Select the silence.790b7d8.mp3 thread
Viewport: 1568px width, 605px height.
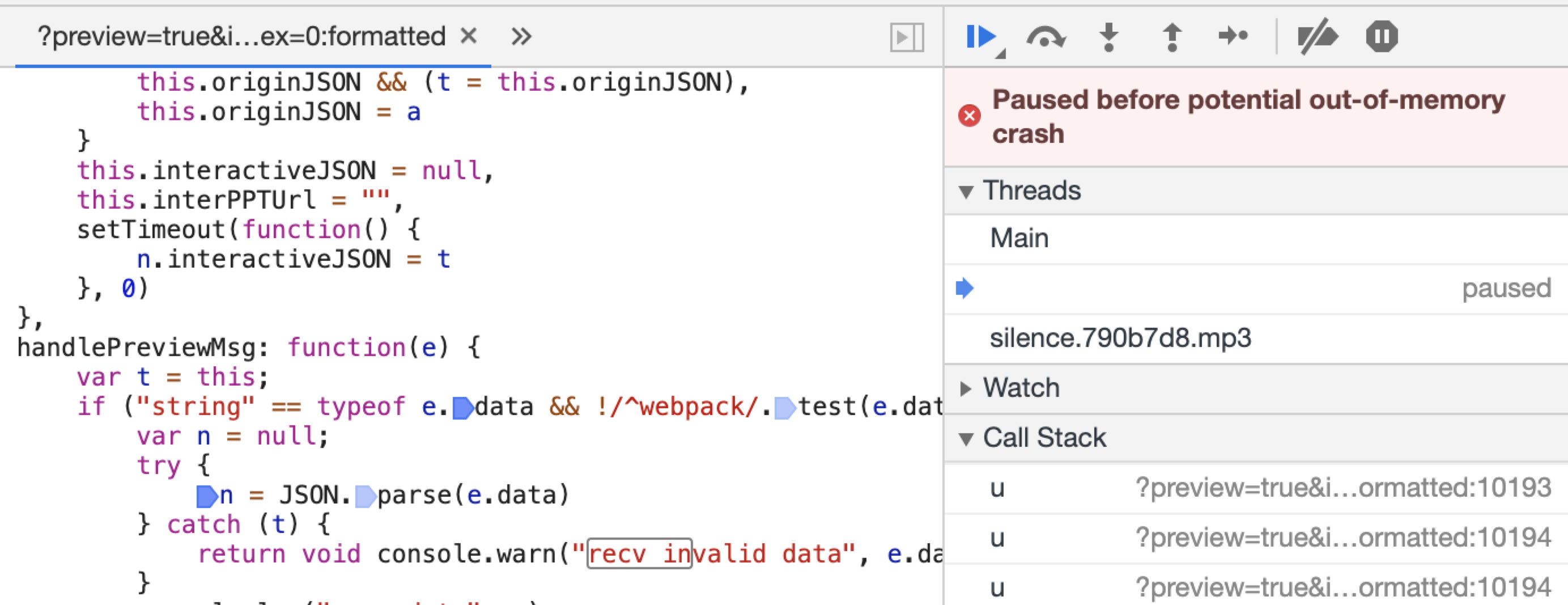pos(1256,338)
